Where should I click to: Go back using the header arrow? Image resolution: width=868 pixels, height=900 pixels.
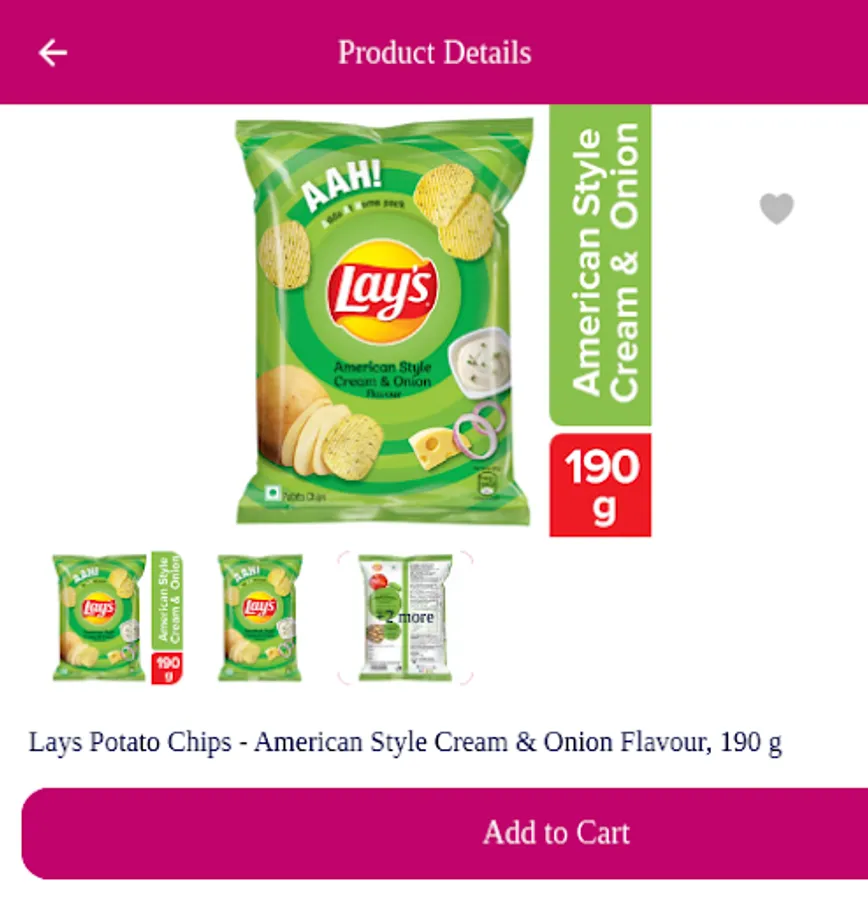[x=52, y=53]
